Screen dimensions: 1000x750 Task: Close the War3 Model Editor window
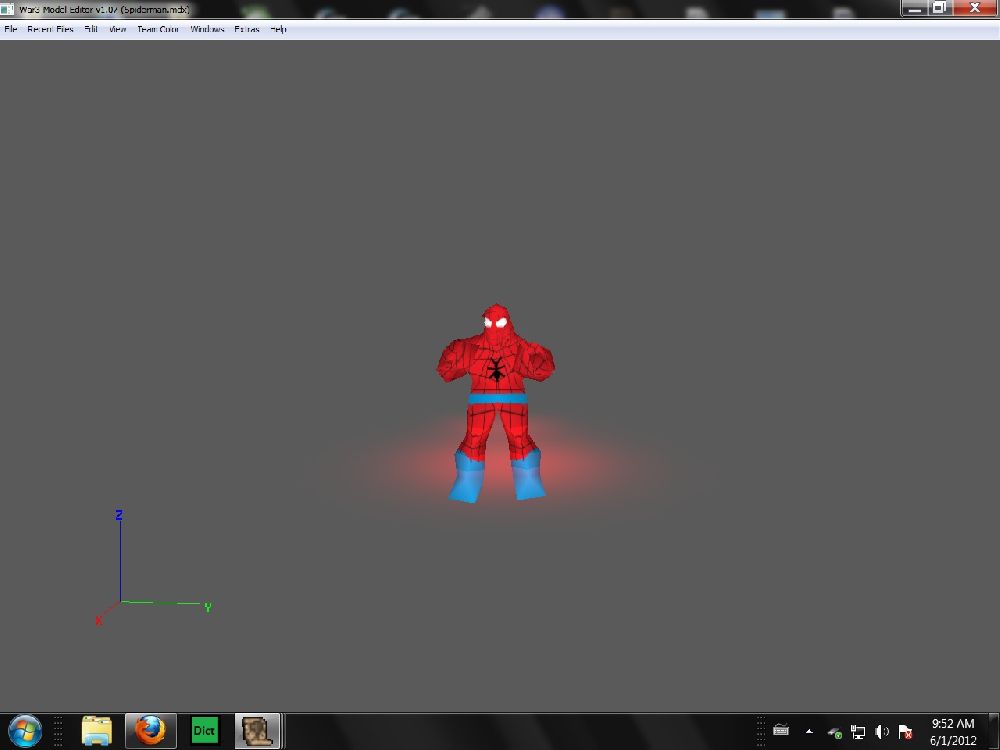click(x=974, y=8)
